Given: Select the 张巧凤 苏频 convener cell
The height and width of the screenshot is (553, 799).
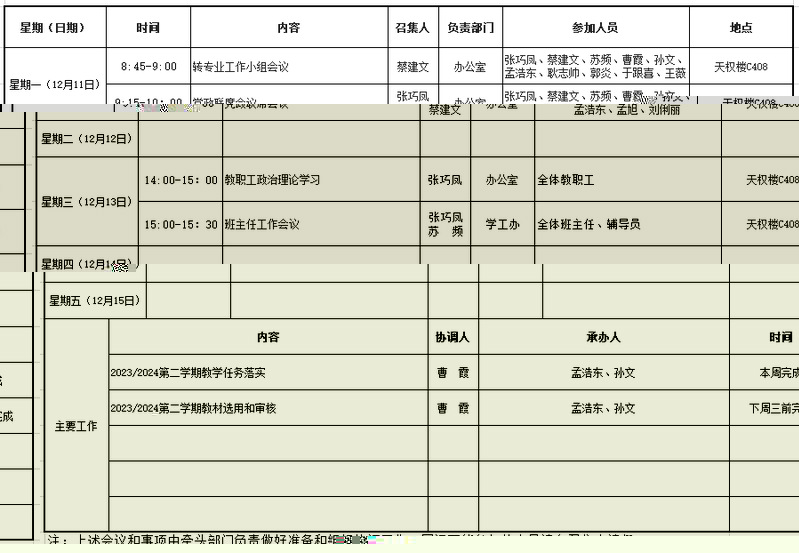Looking at the screenshot, I should tap(445, 224).
